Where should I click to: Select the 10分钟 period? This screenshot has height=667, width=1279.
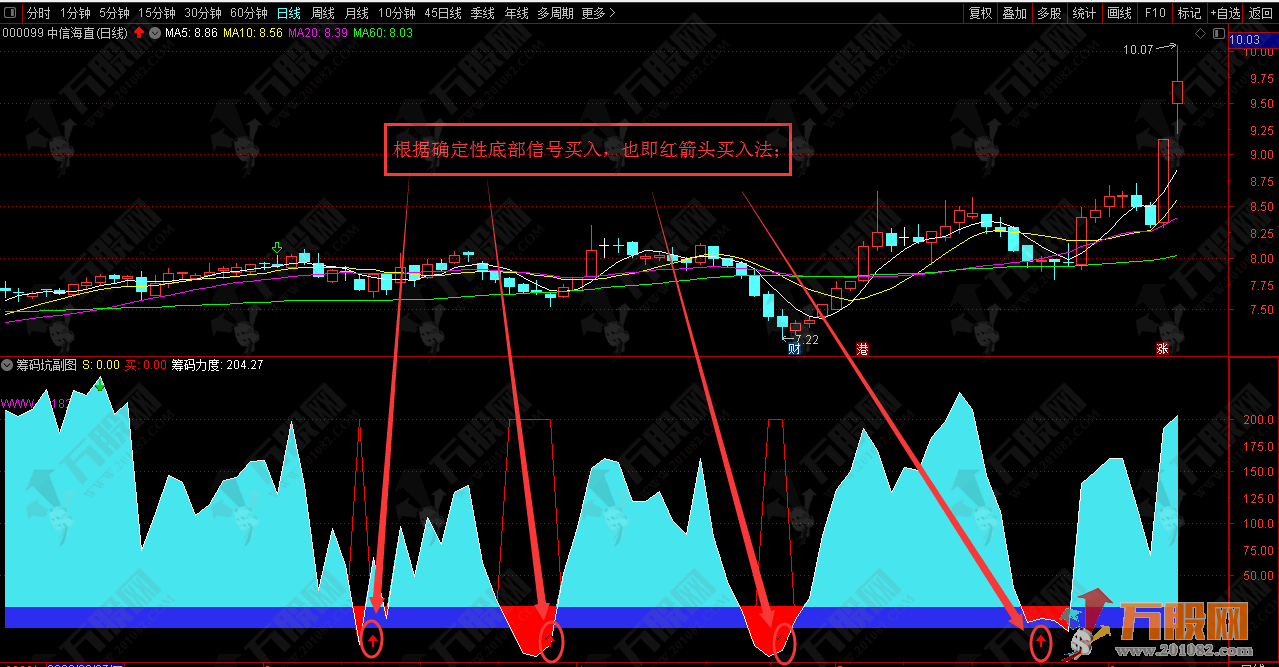[x=397, y=13]
